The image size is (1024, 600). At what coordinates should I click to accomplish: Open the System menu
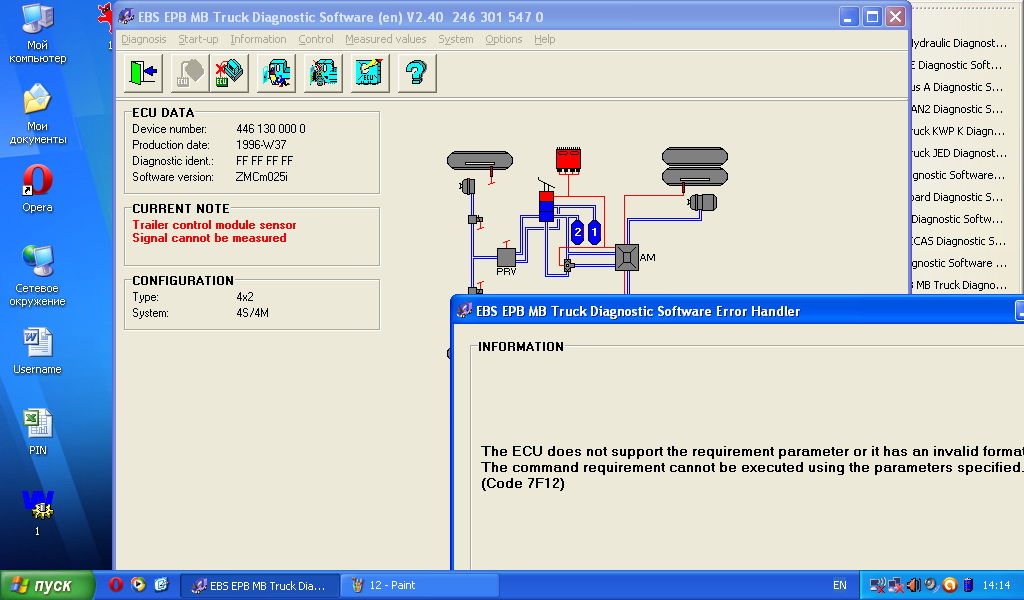coord(456,39)
